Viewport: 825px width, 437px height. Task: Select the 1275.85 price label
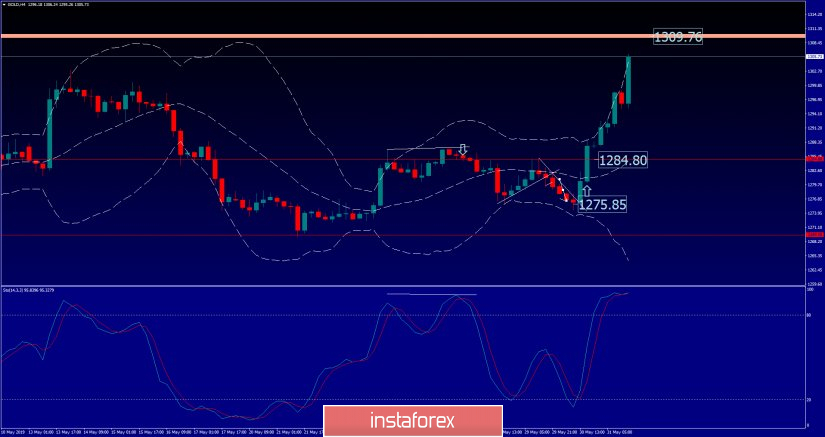602,204
